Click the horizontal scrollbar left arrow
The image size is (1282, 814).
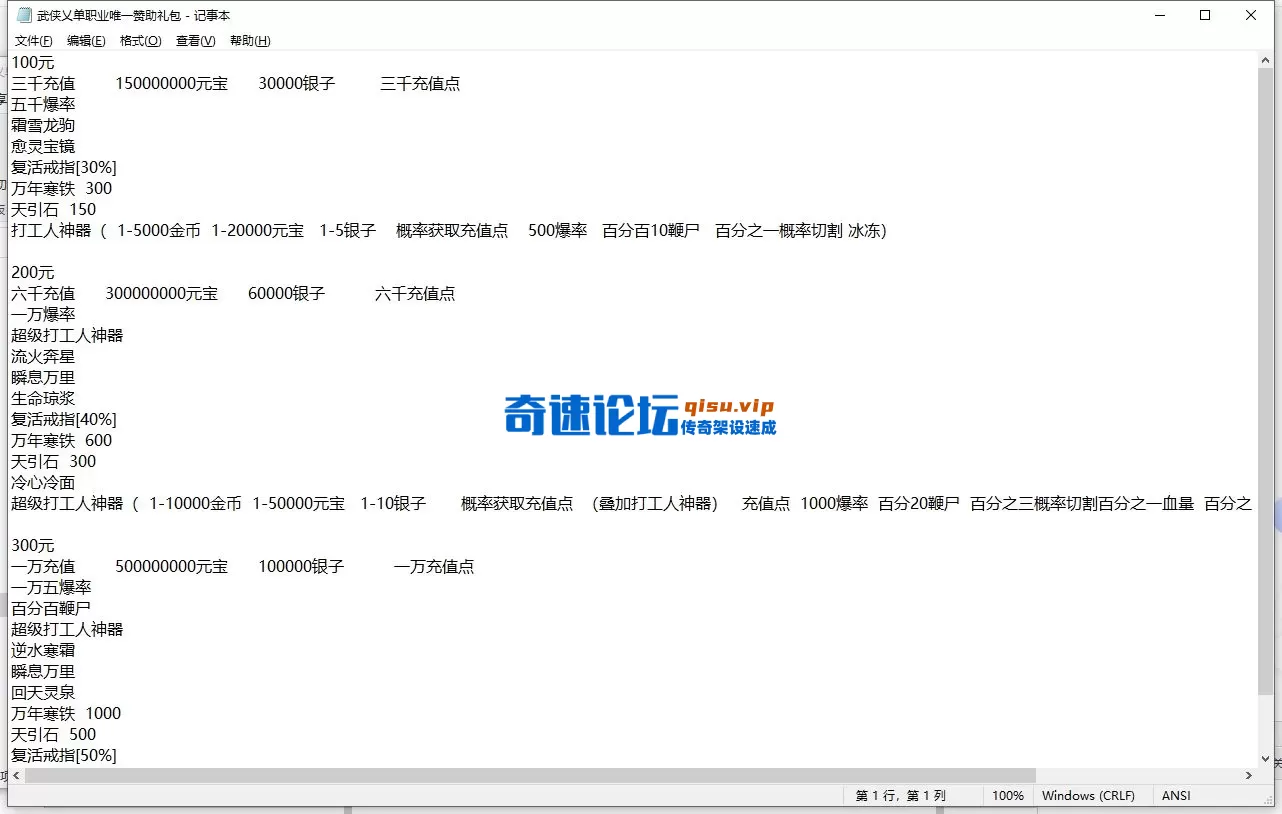click(x=15, y=775)
